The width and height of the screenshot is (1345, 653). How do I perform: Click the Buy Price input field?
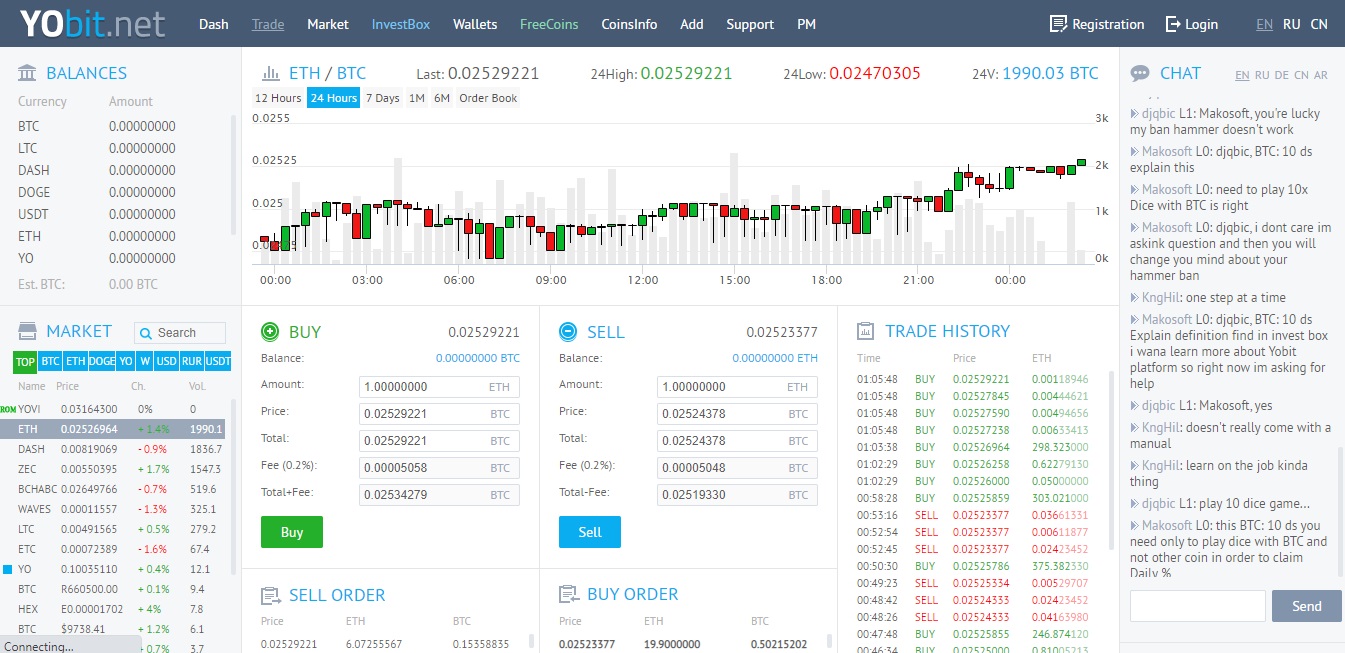(439, 414)
